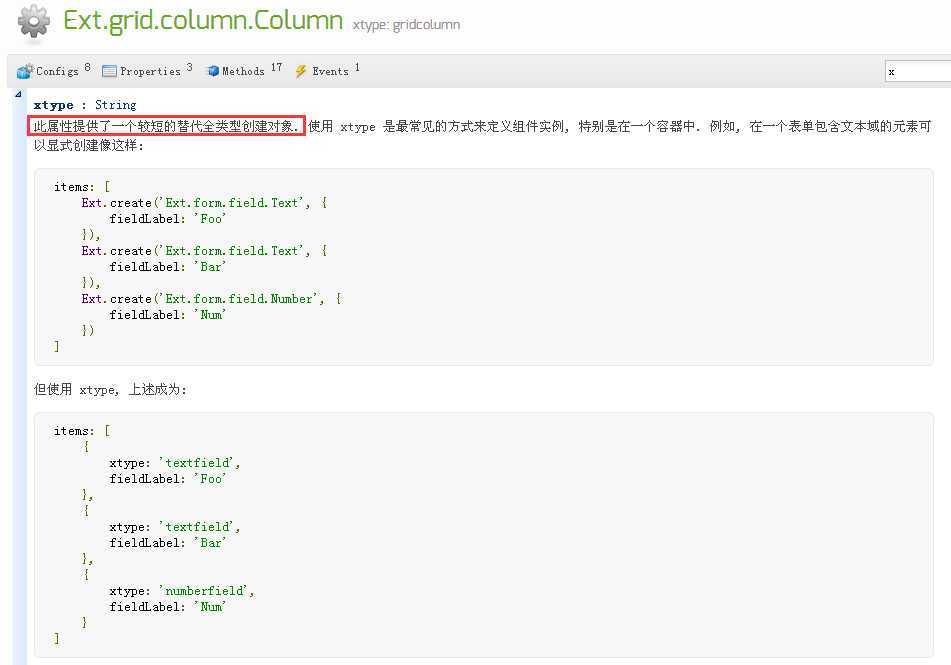
Task: Click the xtype member name
Action: [x=53, y=105]
